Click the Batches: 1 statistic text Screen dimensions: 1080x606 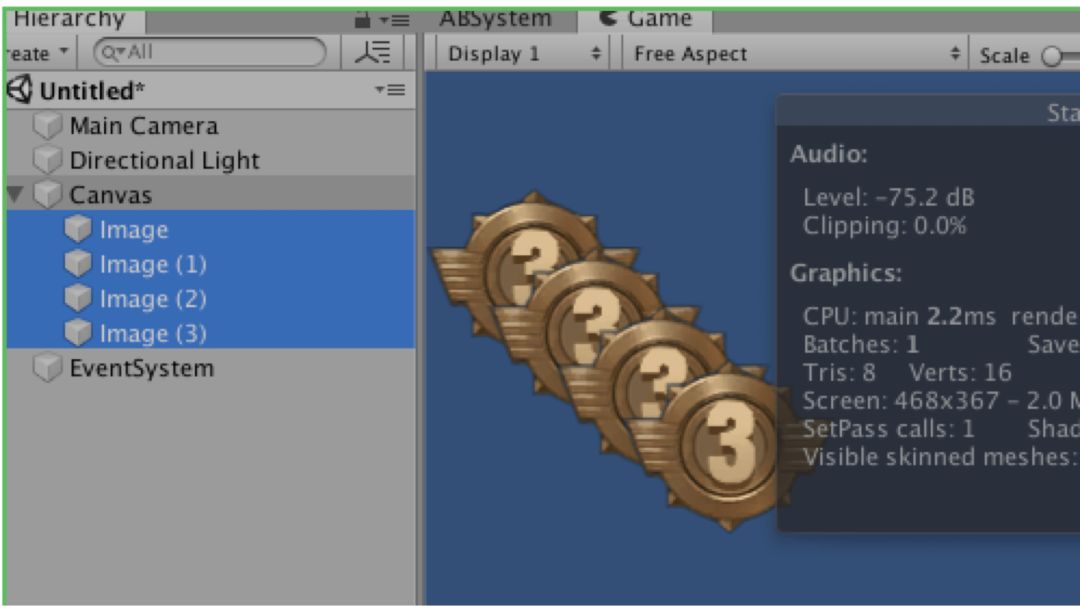pos(861,344)
